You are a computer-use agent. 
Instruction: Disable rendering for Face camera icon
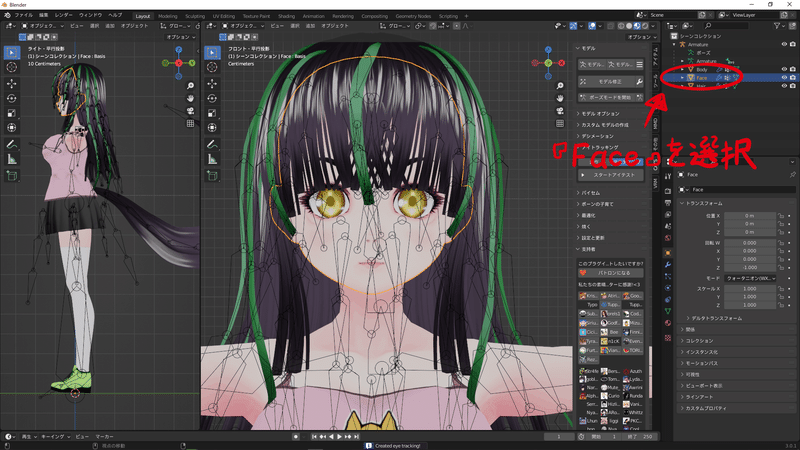pos(793,78)
